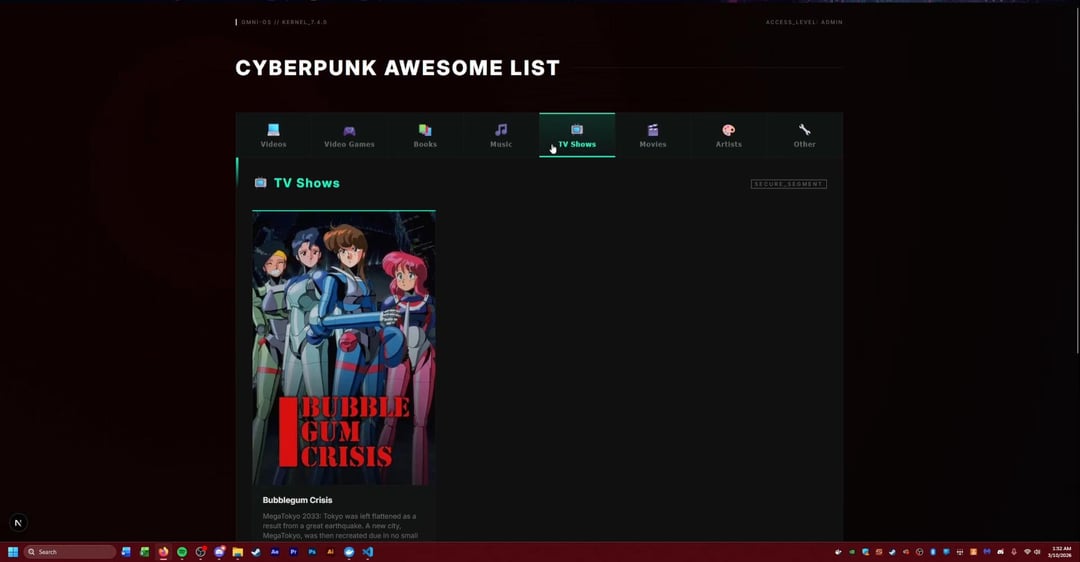
Task: Go to the Music tab
Action: [x=501, y=135]
